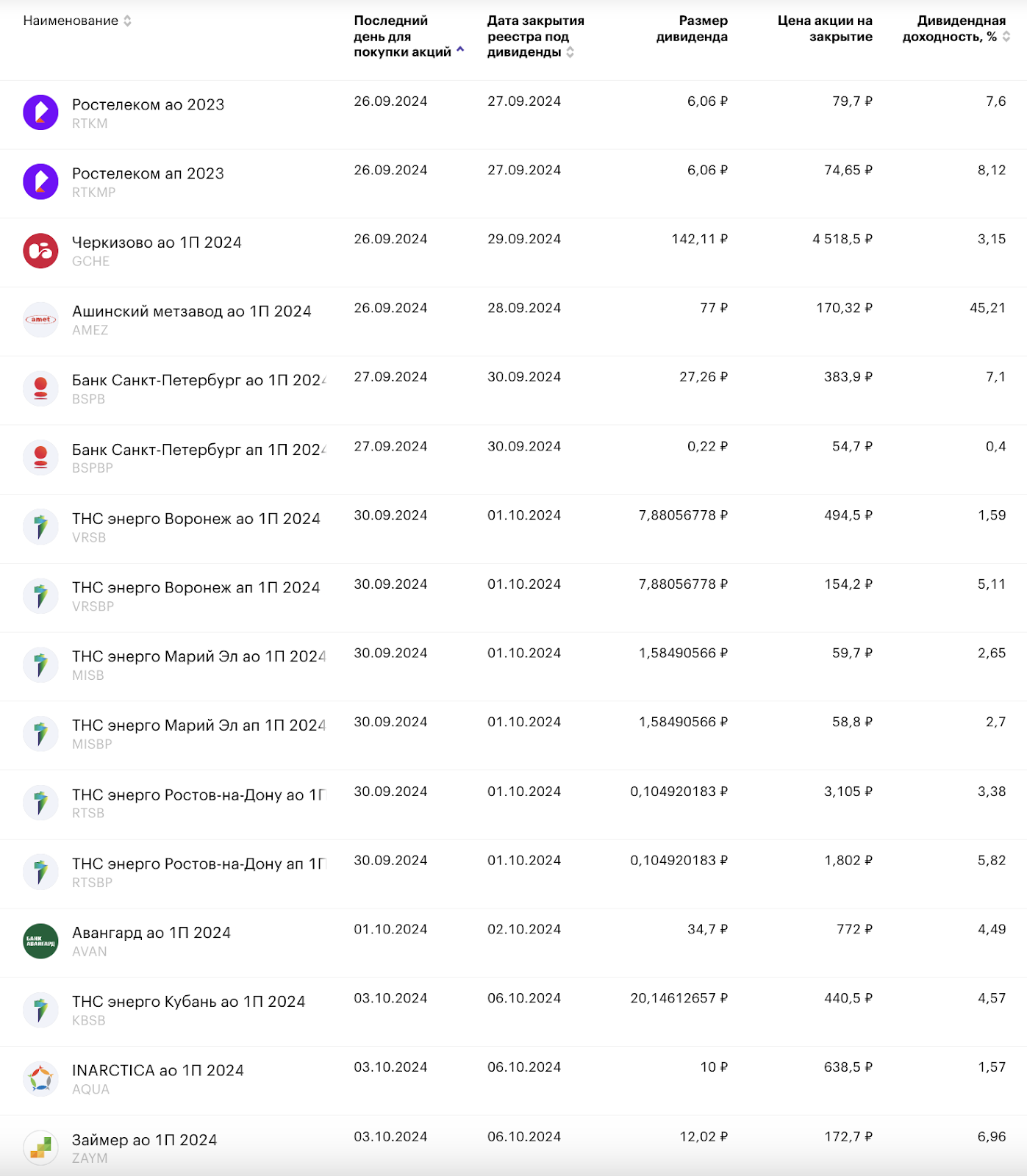
Task: Open ТНС энерго Марий Эл ап link
Action: pos(199,725)
